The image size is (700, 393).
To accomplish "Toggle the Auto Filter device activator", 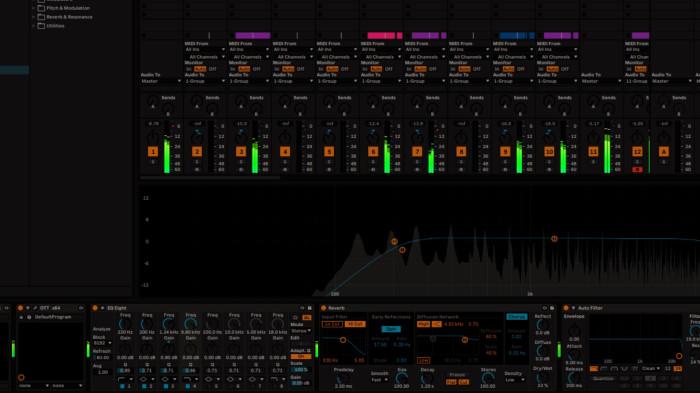I will [x=566, y=308].
